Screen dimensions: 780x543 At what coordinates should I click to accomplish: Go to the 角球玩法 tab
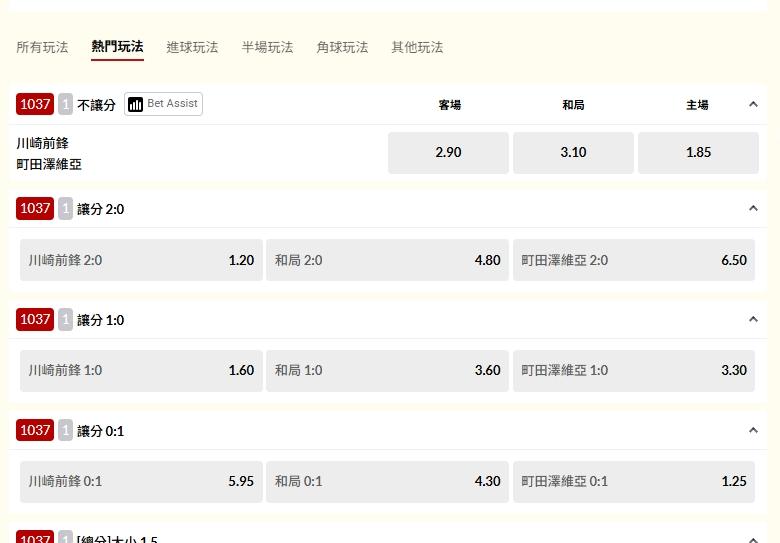point(342,47)
